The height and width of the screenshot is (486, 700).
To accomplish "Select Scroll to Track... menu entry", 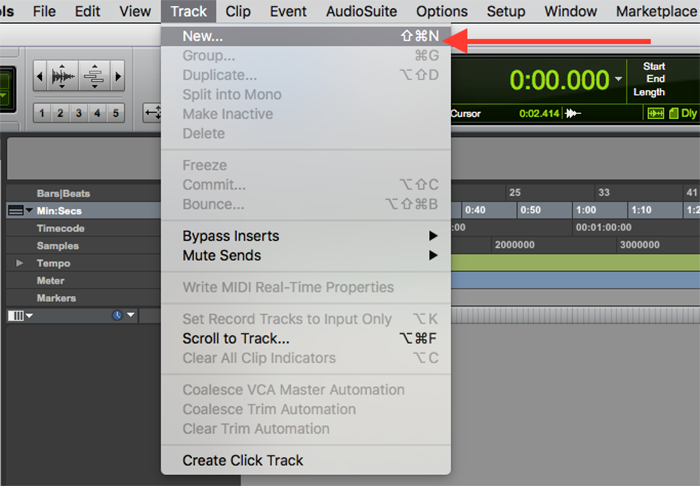I will [236, 338].
